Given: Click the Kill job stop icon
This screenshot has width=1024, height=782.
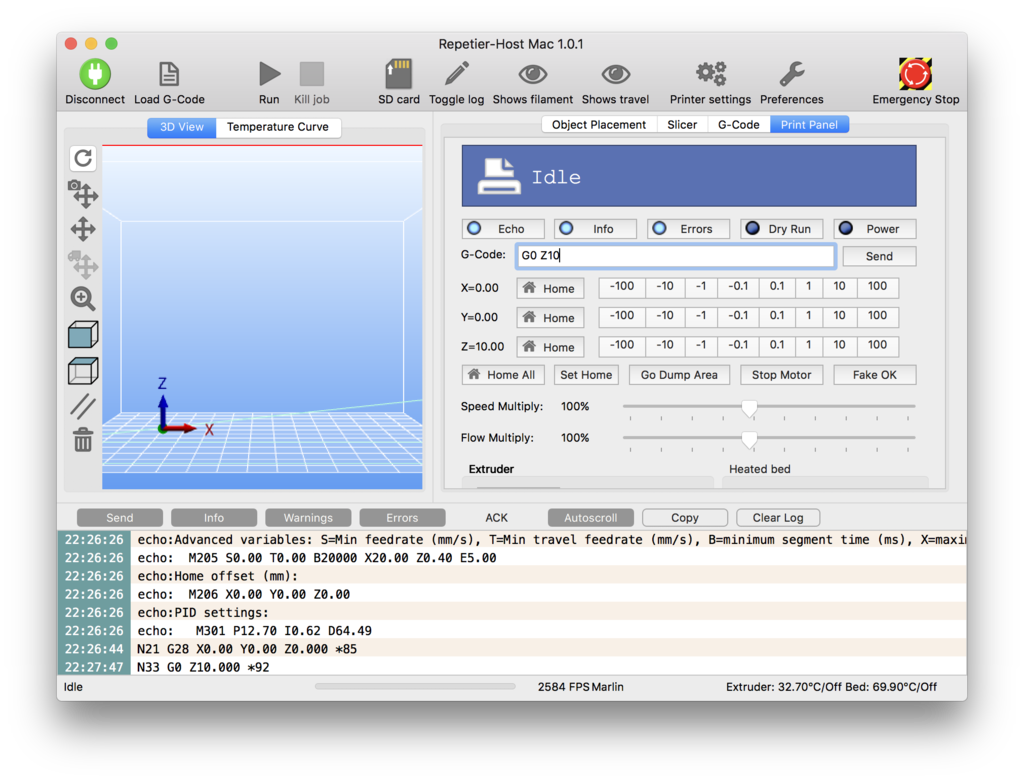Looking at the screenshot, I should tap(312, 74).
